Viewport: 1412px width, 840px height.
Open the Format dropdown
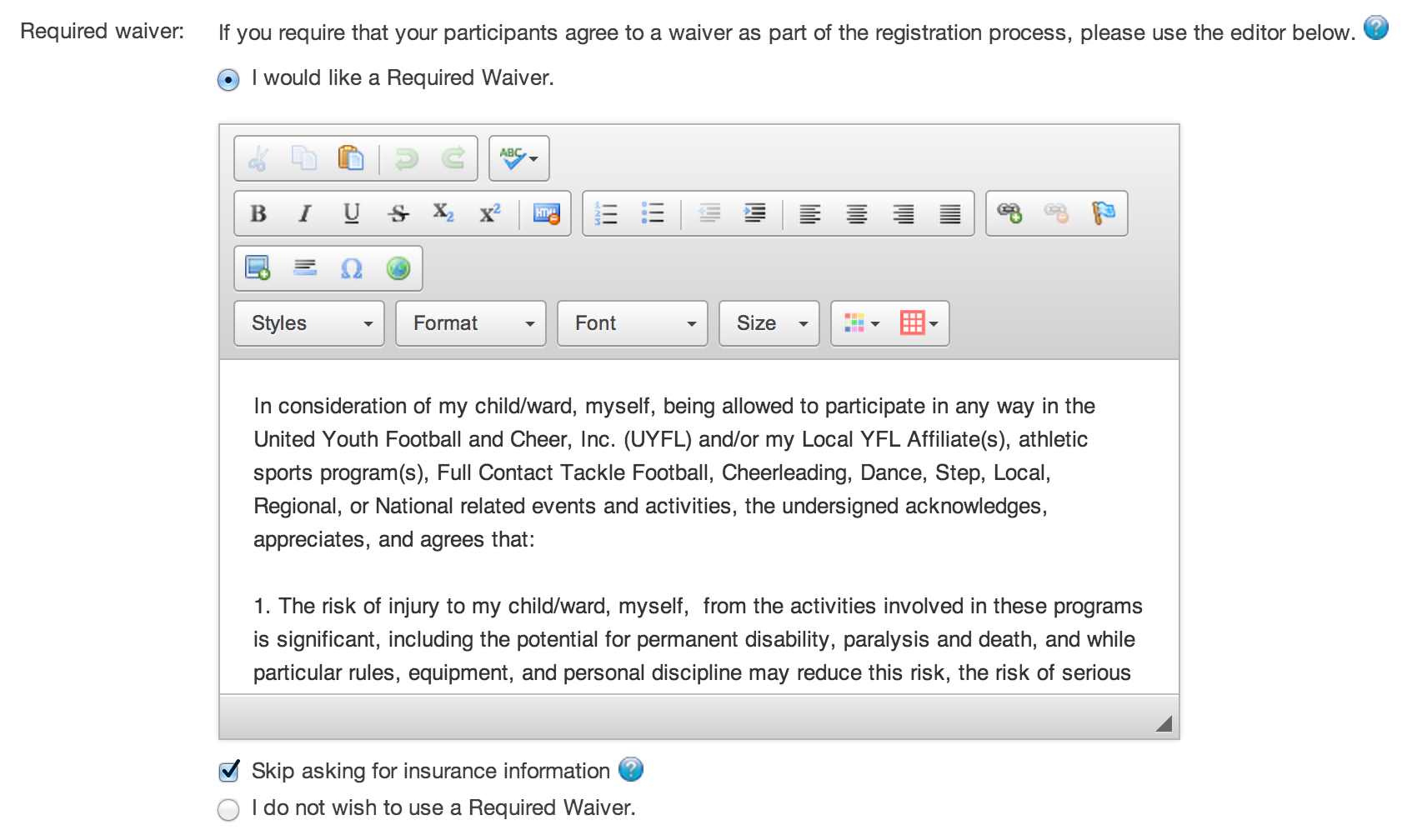pos(471,323)
